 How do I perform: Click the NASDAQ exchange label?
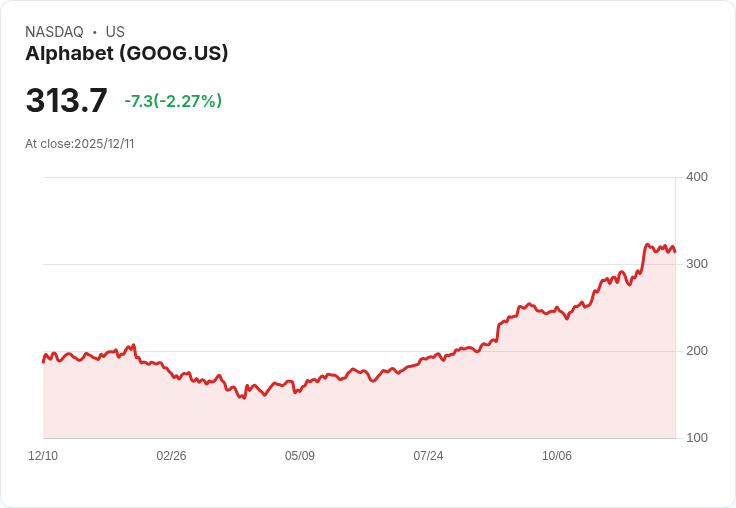54,31
